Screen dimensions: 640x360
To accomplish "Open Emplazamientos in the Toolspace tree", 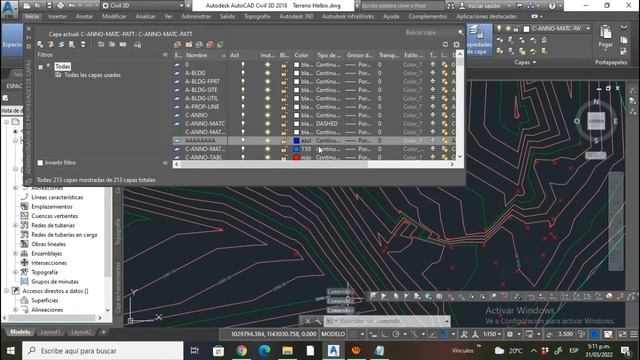I will coord(51,207).
